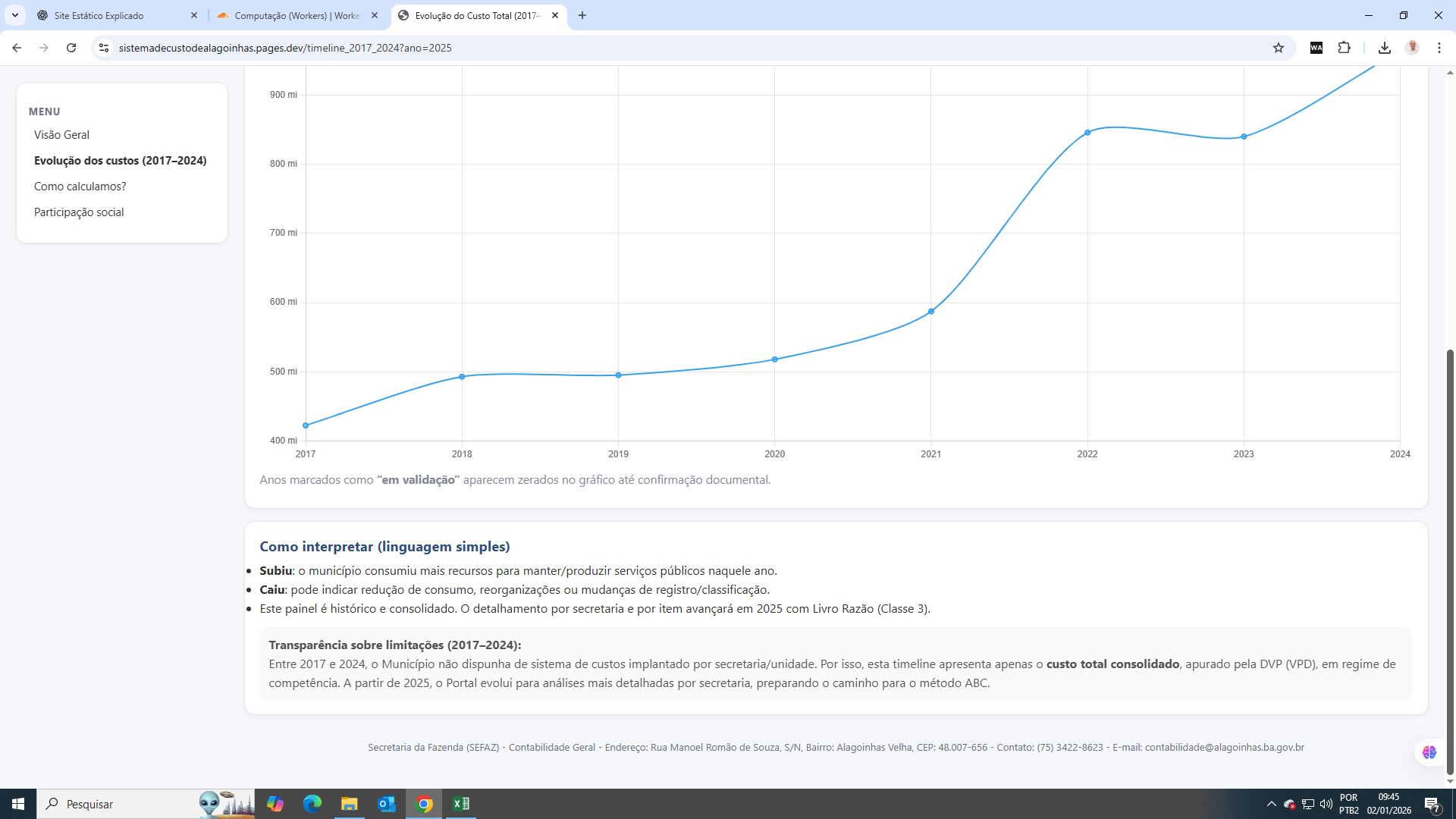View site information icon in address bar

pos(104,48)
